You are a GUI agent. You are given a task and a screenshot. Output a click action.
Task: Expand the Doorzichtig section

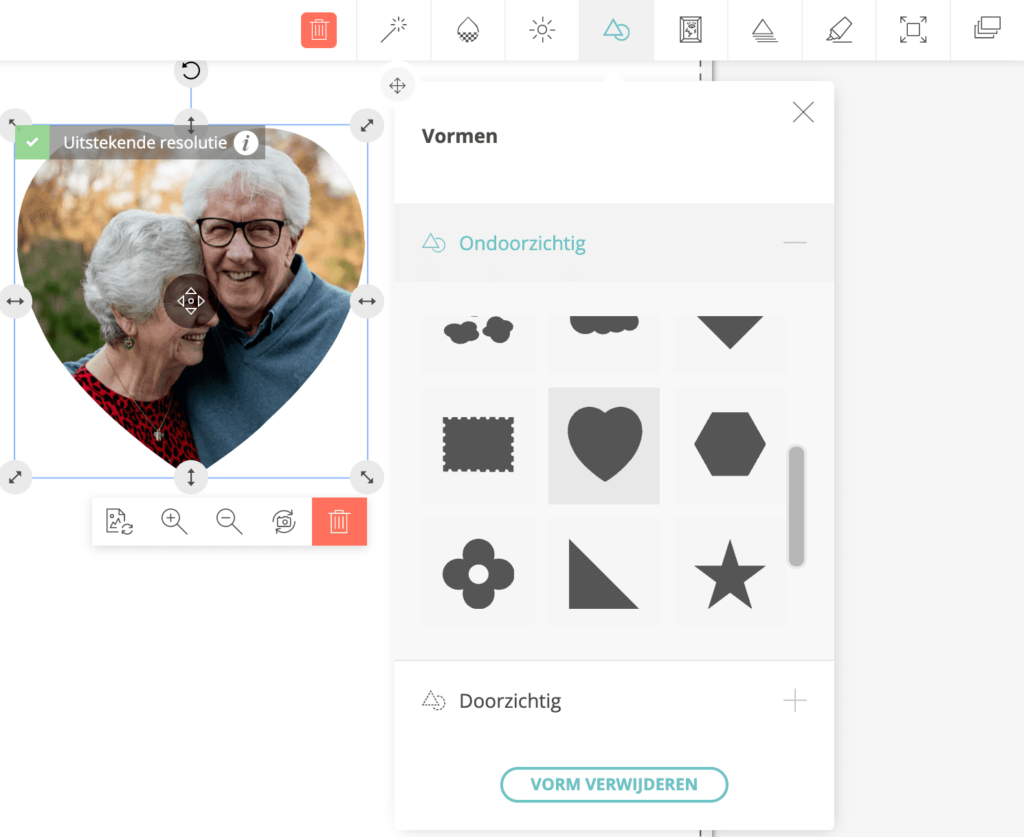[794, 700]
